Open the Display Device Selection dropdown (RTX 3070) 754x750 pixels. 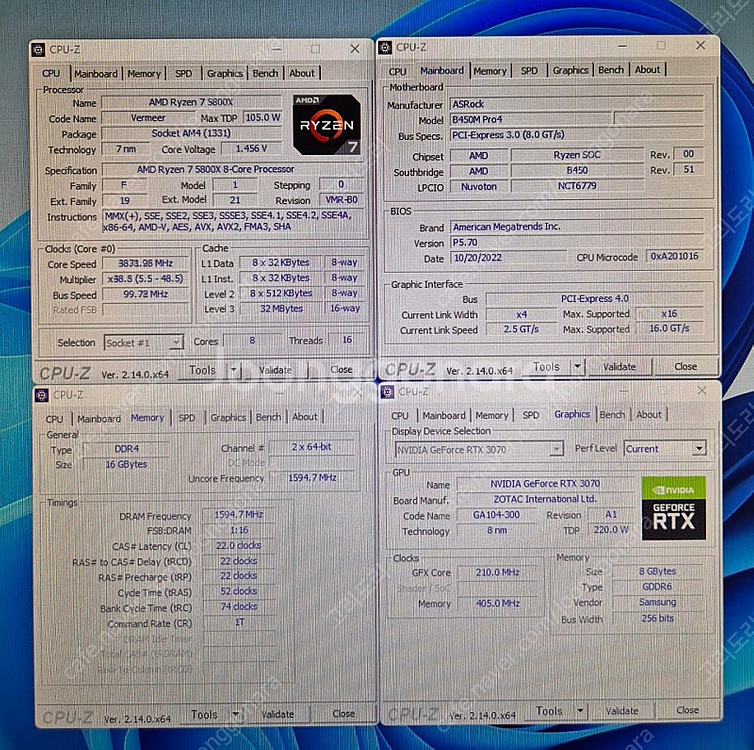(x=479, y=450)
